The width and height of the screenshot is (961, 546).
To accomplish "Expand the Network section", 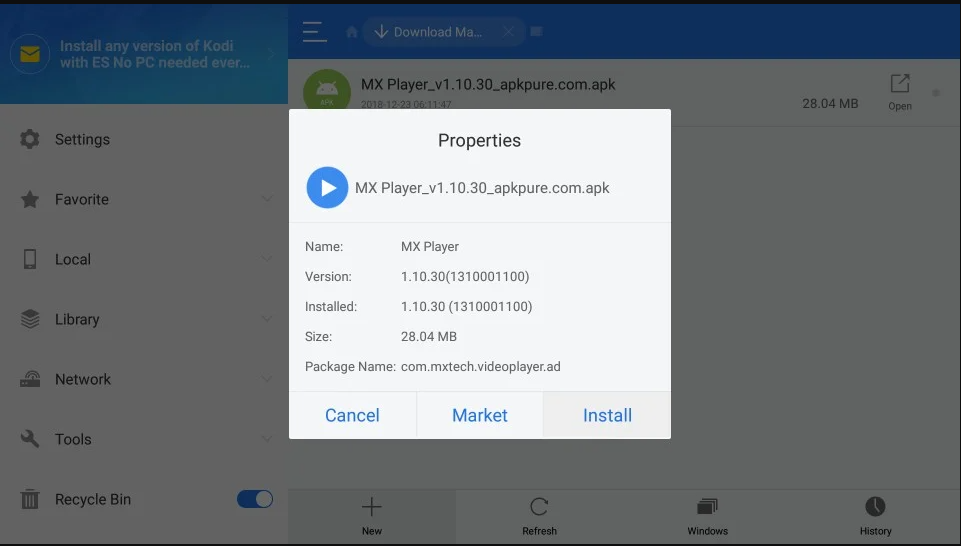I will pos(266,379).
